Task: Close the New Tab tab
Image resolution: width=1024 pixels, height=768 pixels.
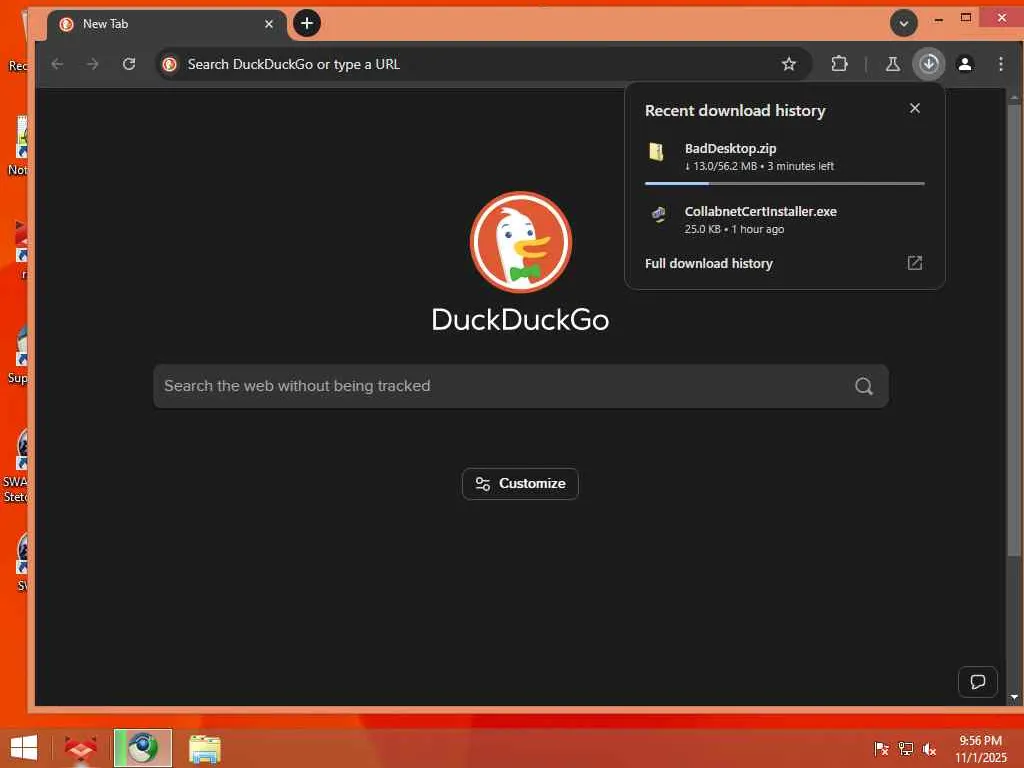Action: coord(268,24)
